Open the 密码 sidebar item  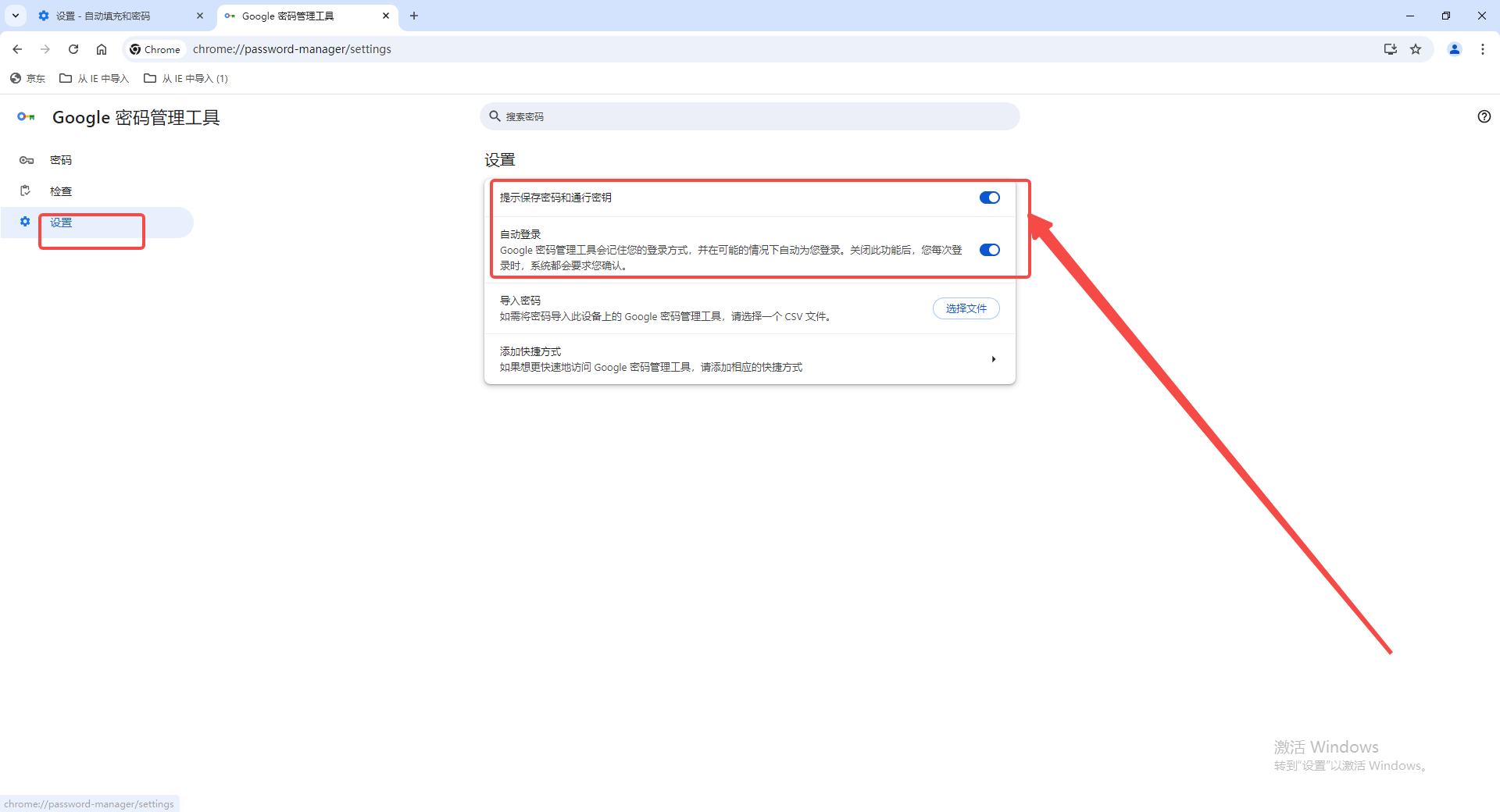tap(97, 160)
